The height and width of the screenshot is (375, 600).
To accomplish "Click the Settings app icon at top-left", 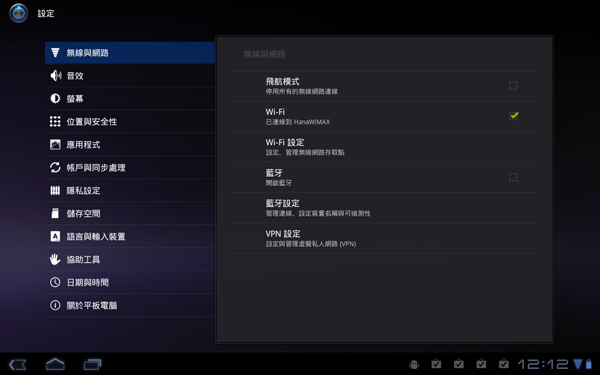I will (x=18, y=13).
